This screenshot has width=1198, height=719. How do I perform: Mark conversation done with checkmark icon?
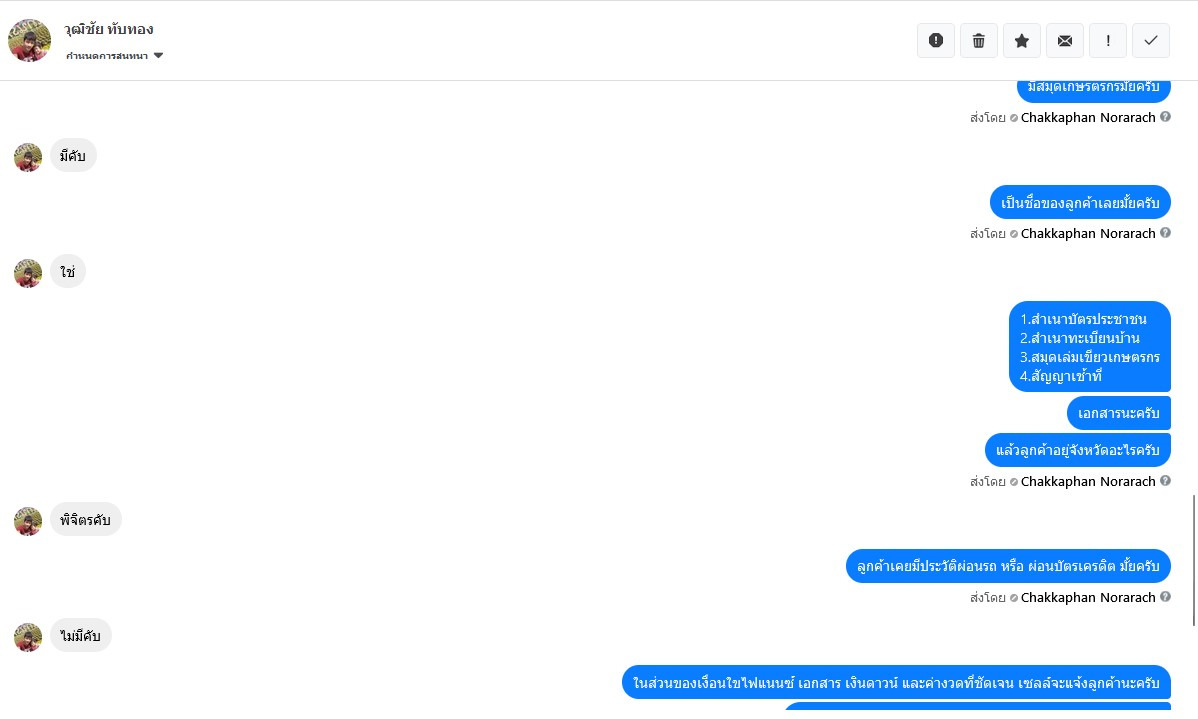[x=1151, y=40]
